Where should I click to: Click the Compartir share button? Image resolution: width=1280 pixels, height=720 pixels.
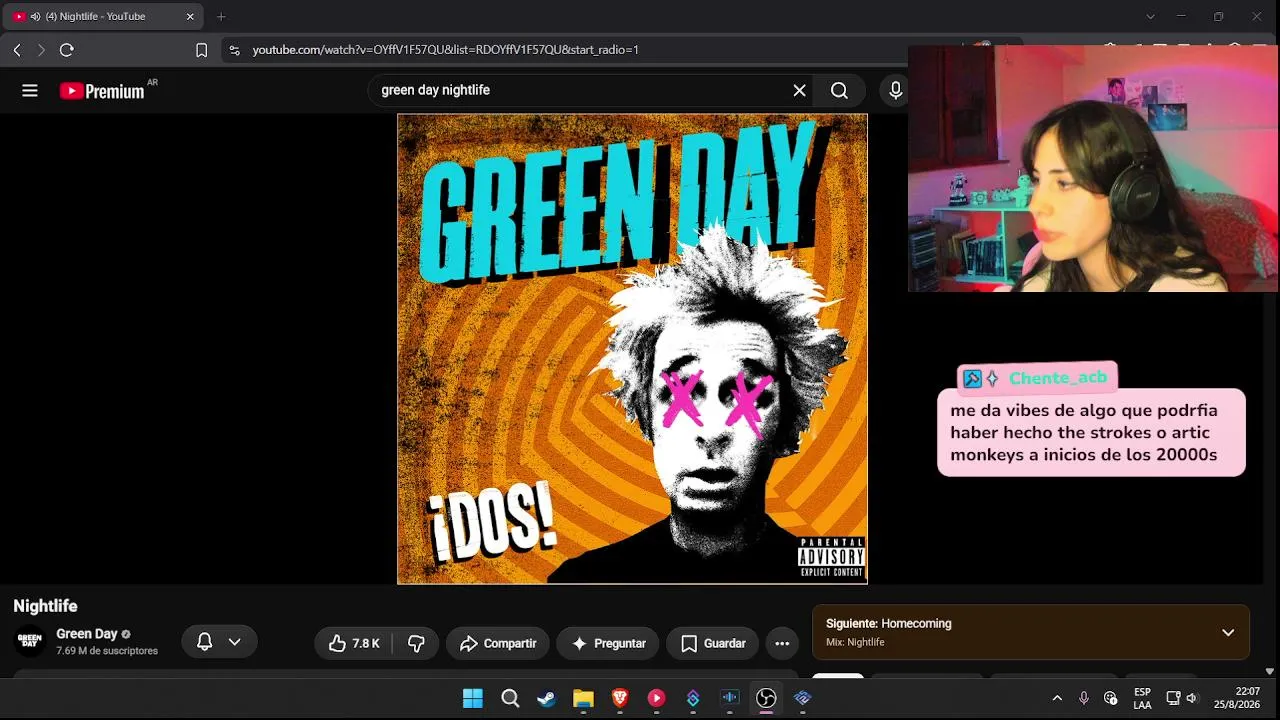pyautogui.click(x=498, y=643)
